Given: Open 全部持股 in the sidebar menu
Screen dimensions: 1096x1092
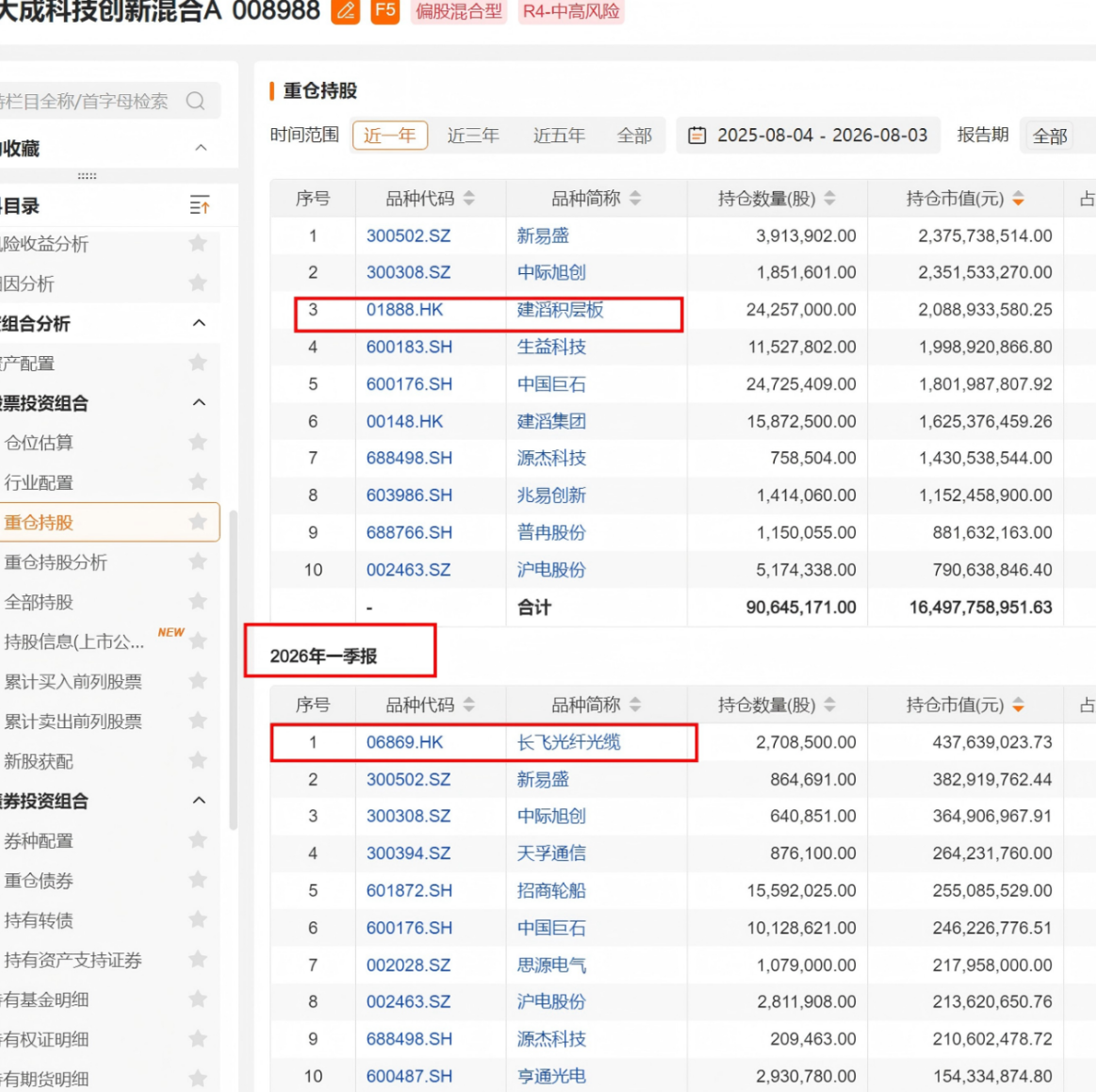Looking at the screenshot, I should [39, 601].
